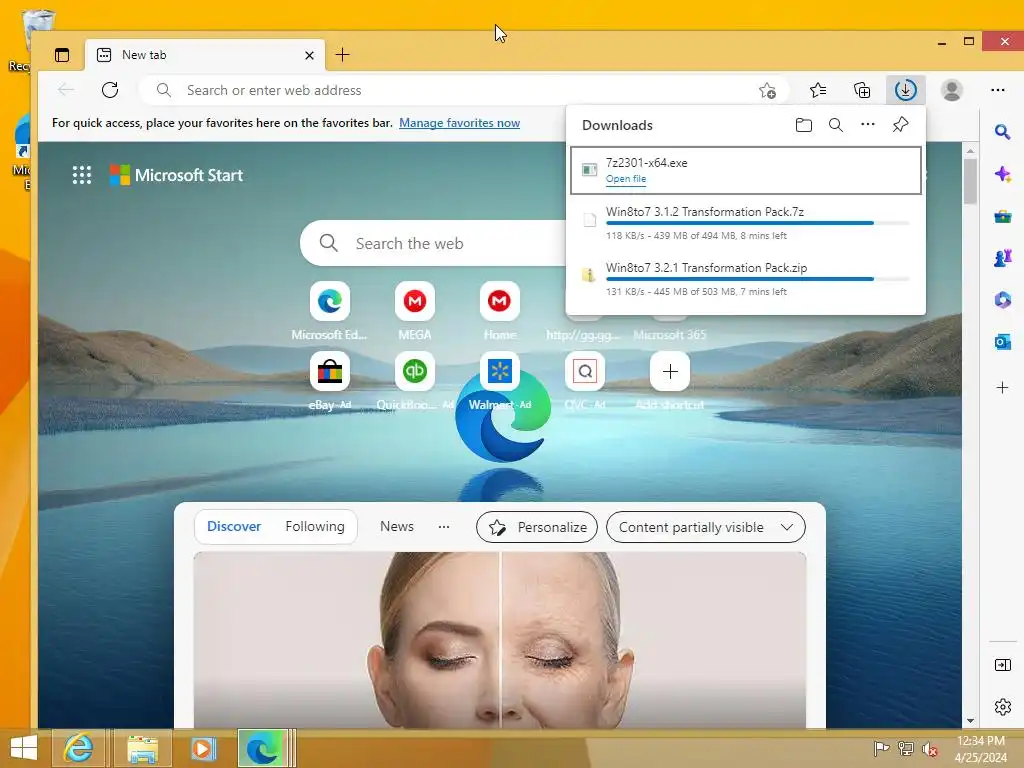Open sidebar settings gear icon
1024x768 pixels.
coord(1002,707)
